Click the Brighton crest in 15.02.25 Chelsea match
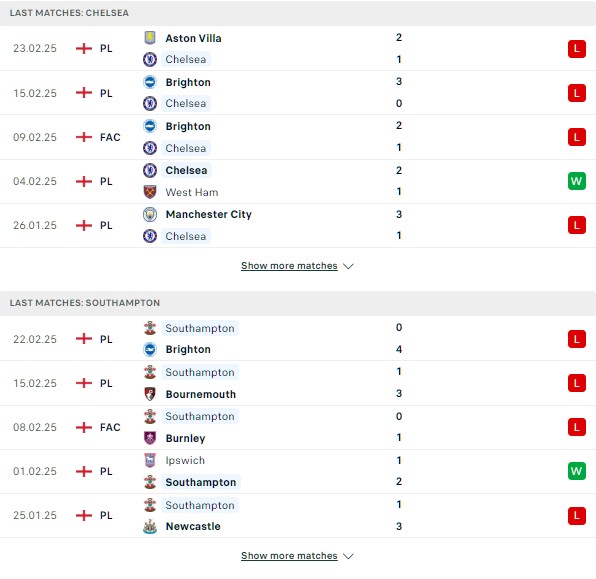Viewport: 596px width, 579px height. [x=150, y=82]
